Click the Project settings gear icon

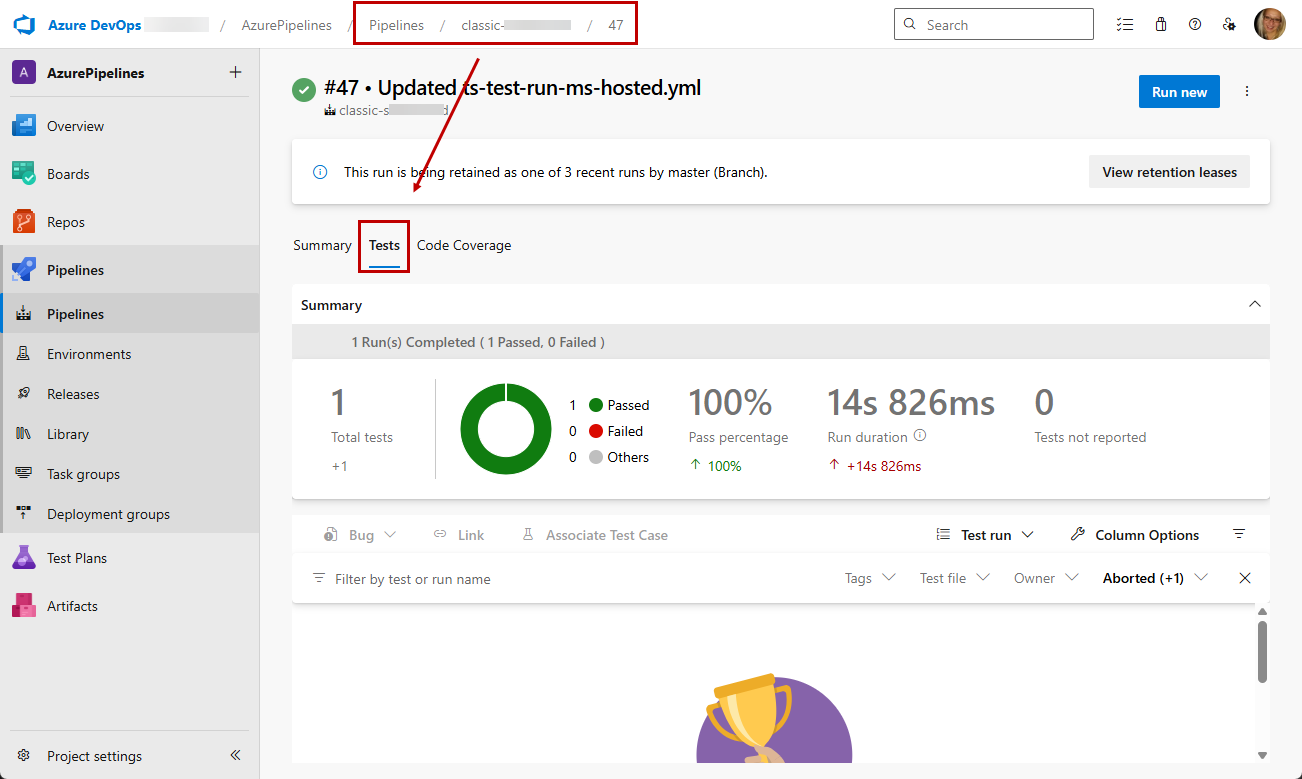(x=24, y=756)
